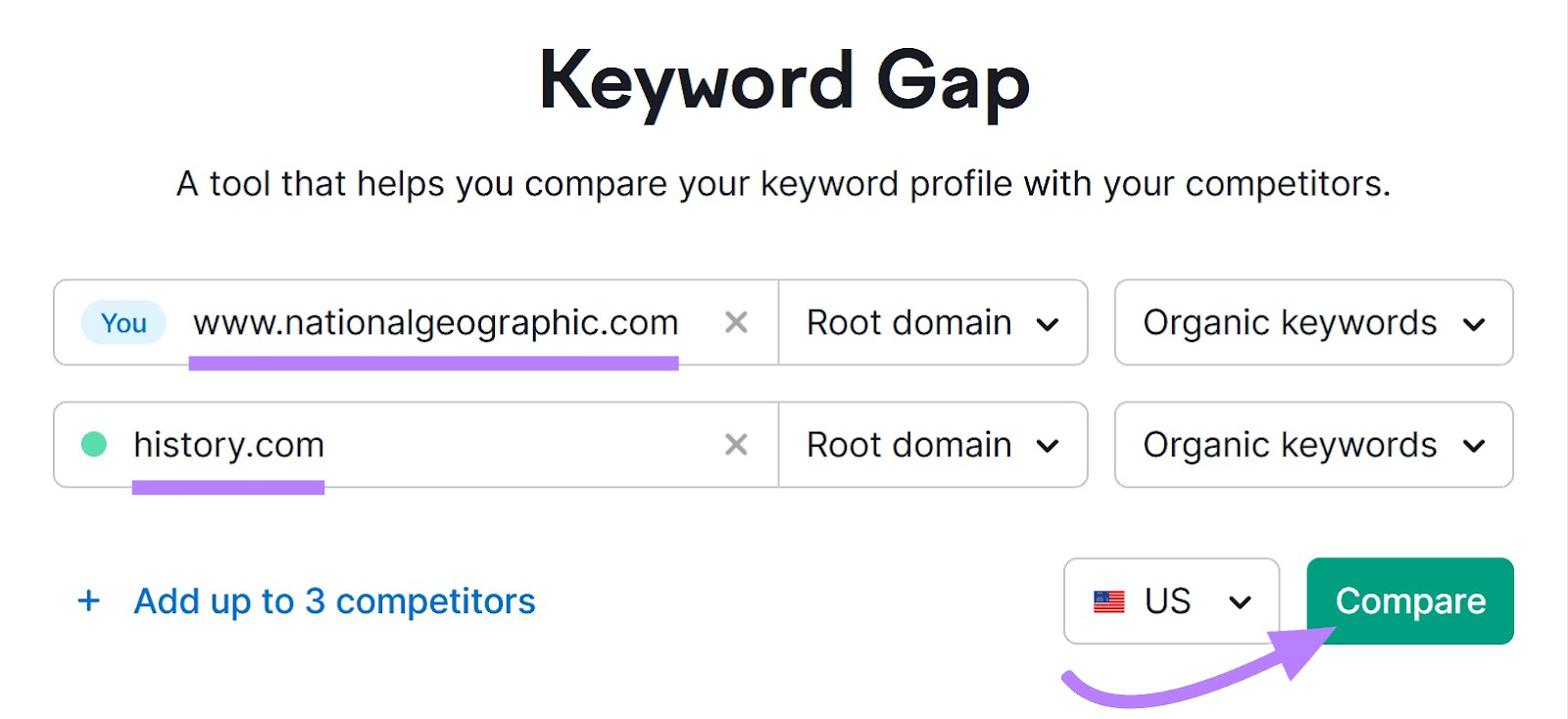Clear www.nationalgeographic.com using the X icon

pyautogui.click(x=736, y=322)
